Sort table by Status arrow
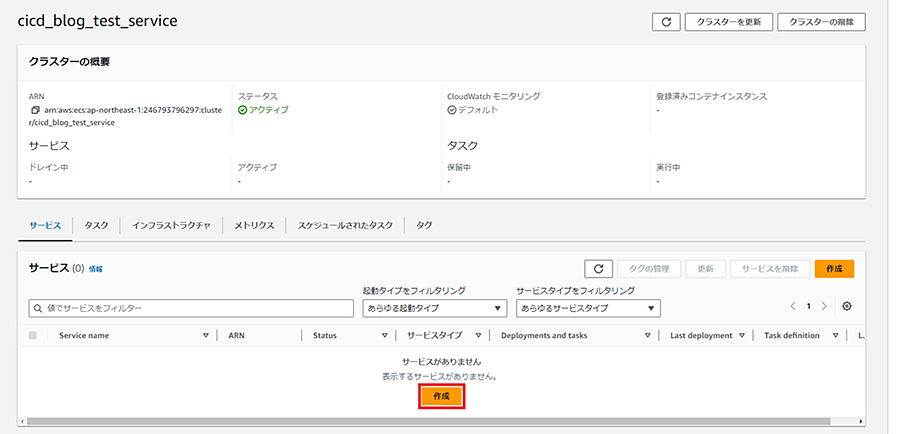 pos(385,336)
